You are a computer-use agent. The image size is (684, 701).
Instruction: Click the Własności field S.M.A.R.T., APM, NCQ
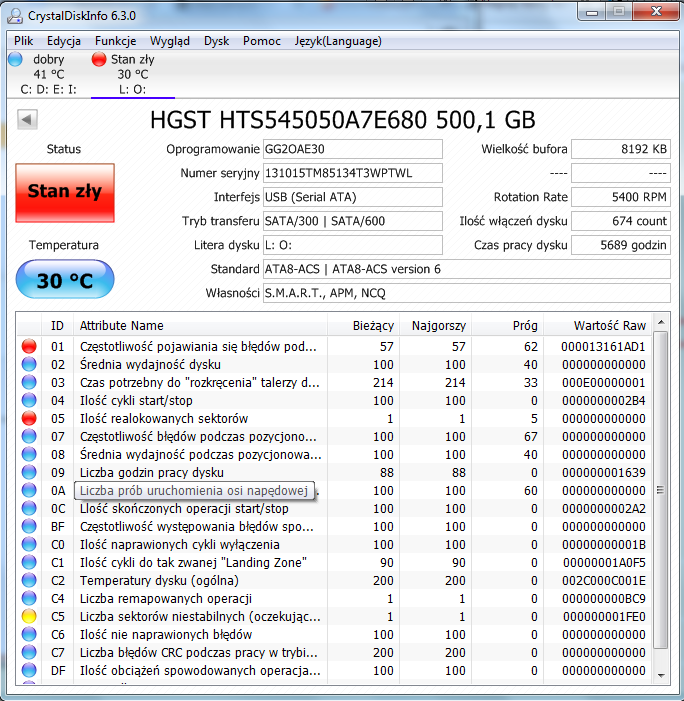coord(467,293)
